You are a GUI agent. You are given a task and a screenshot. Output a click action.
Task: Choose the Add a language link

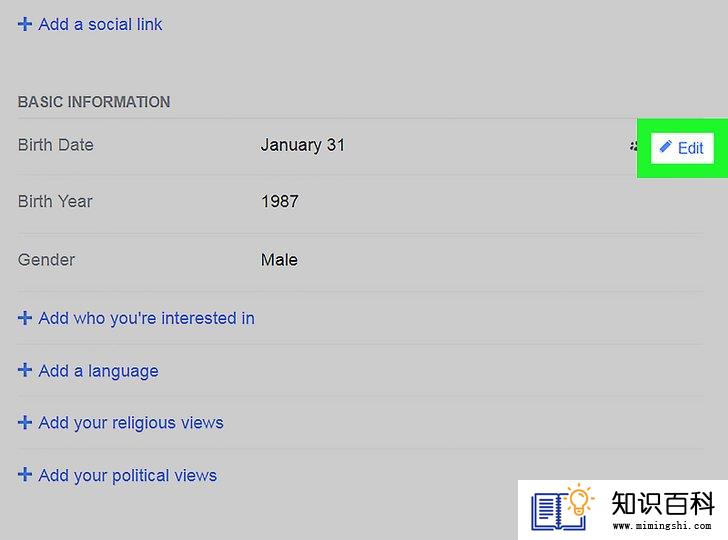98,371
